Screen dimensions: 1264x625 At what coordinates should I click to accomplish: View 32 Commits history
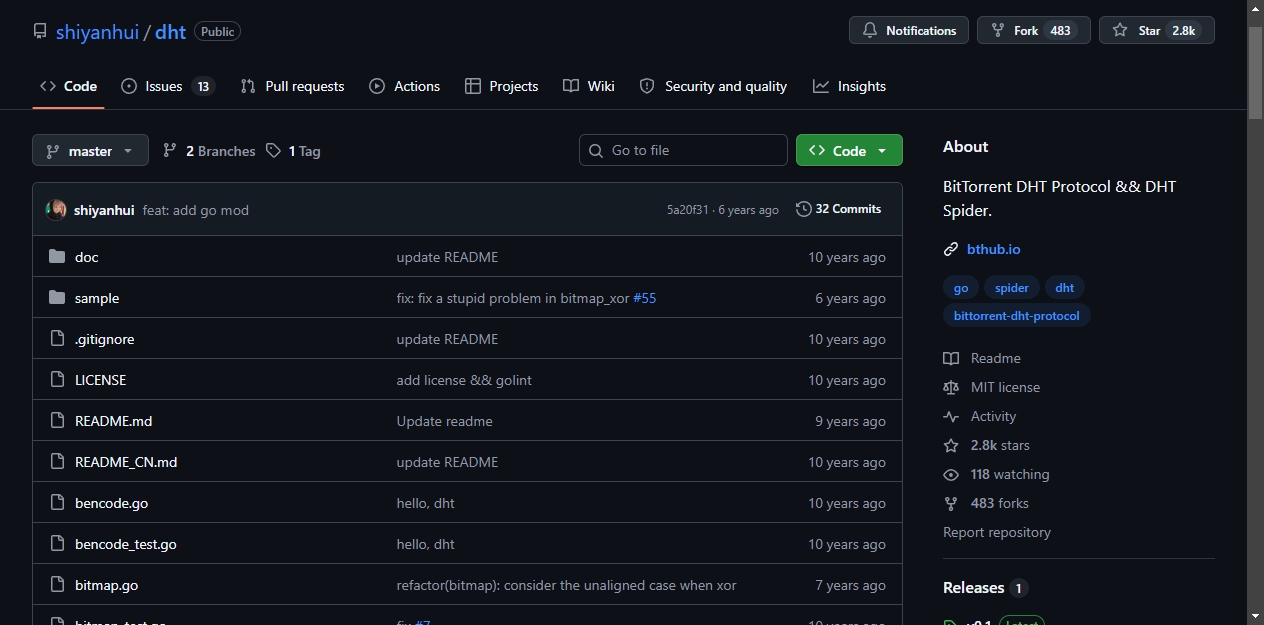(839, 209)
